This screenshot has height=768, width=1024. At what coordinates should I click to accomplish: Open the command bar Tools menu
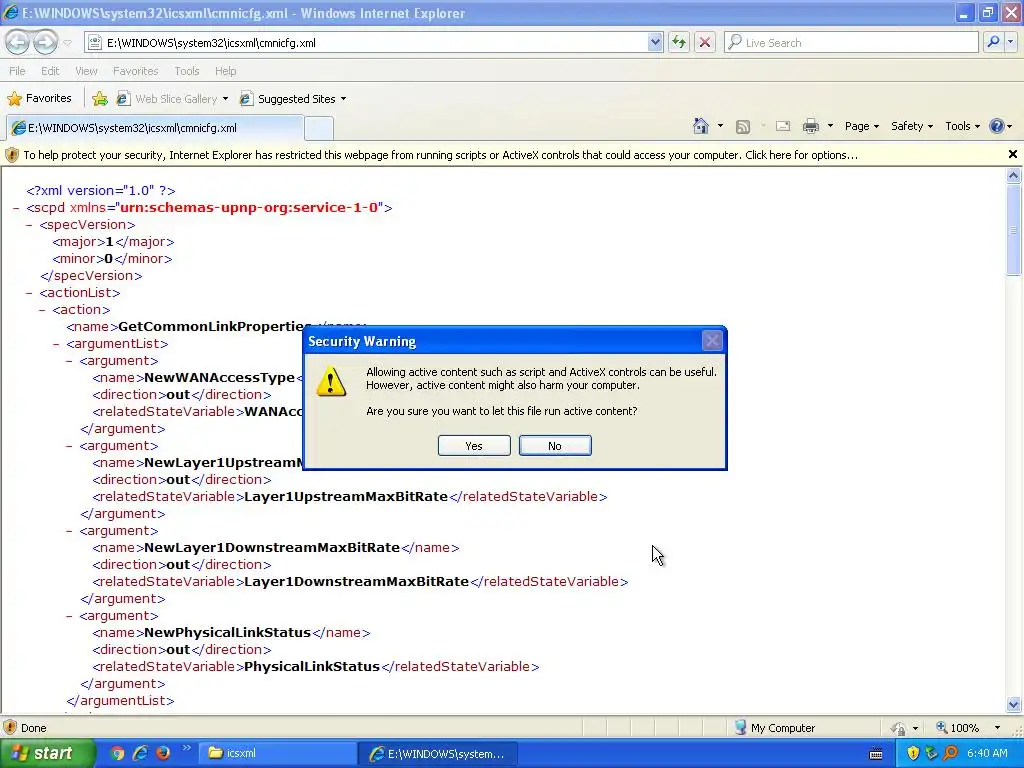click(963, 126)
